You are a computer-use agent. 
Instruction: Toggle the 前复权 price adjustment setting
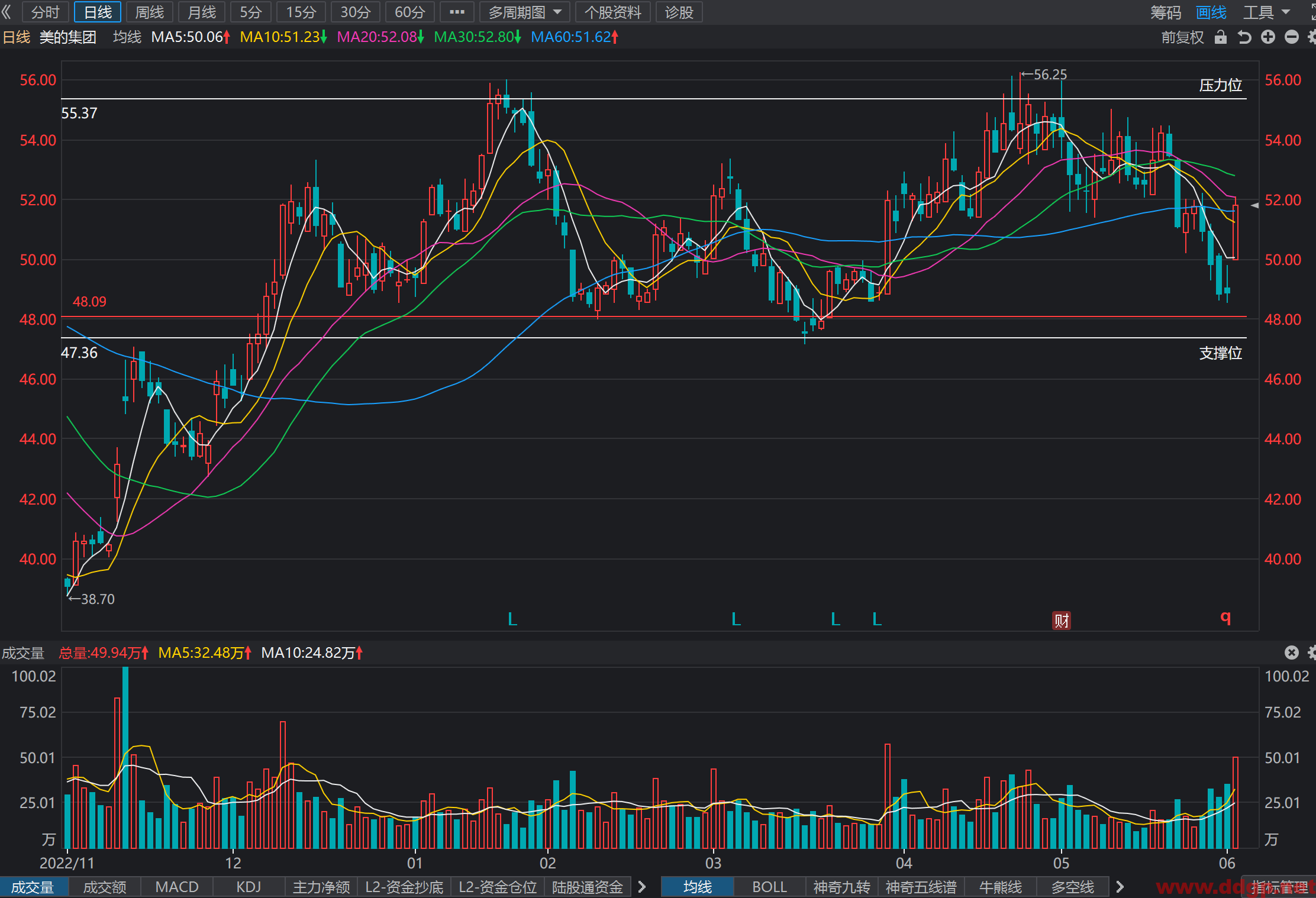click(1182, 37)
